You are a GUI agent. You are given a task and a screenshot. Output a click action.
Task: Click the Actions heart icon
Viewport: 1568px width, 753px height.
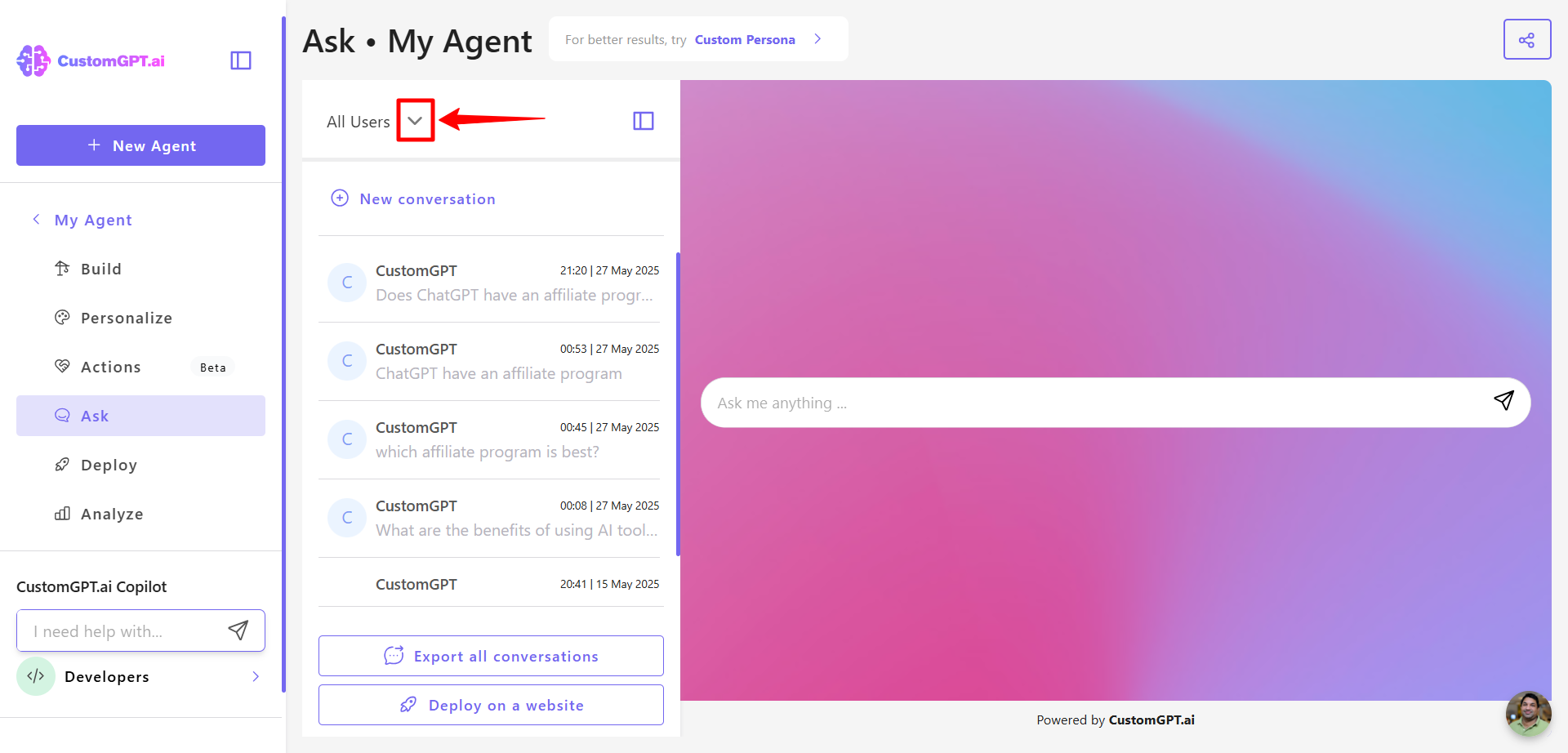point(62,366)
